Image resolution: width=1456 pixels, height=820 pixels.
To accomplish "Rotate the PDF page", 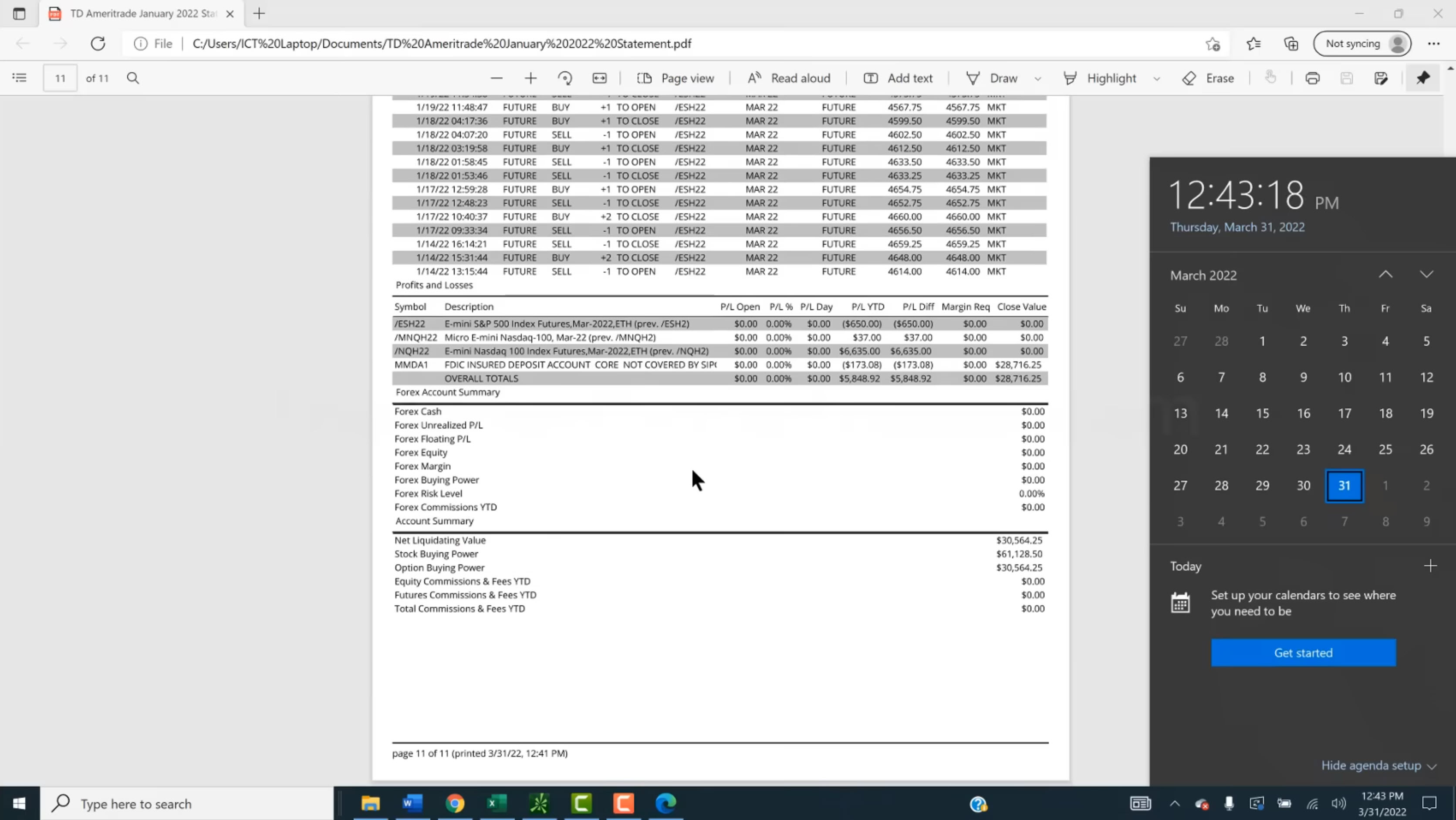I will click(564, 78).
